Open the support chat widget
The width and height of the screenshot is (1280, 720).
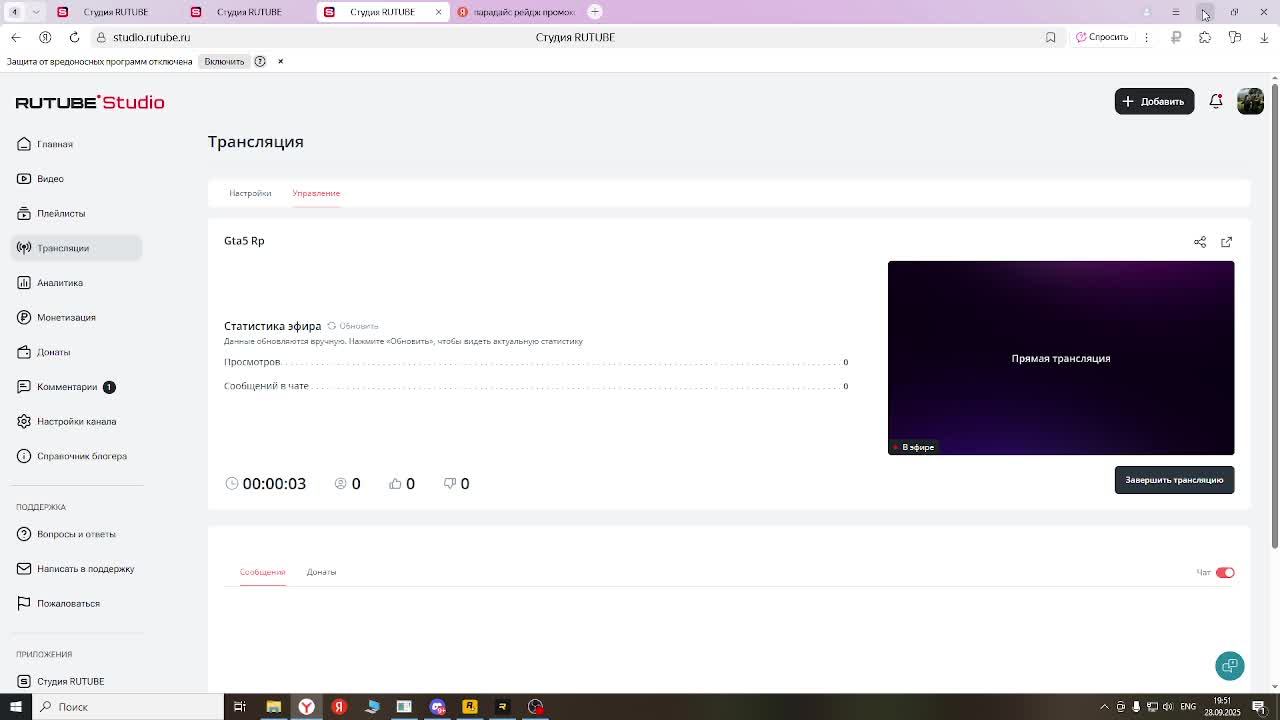1230,666
